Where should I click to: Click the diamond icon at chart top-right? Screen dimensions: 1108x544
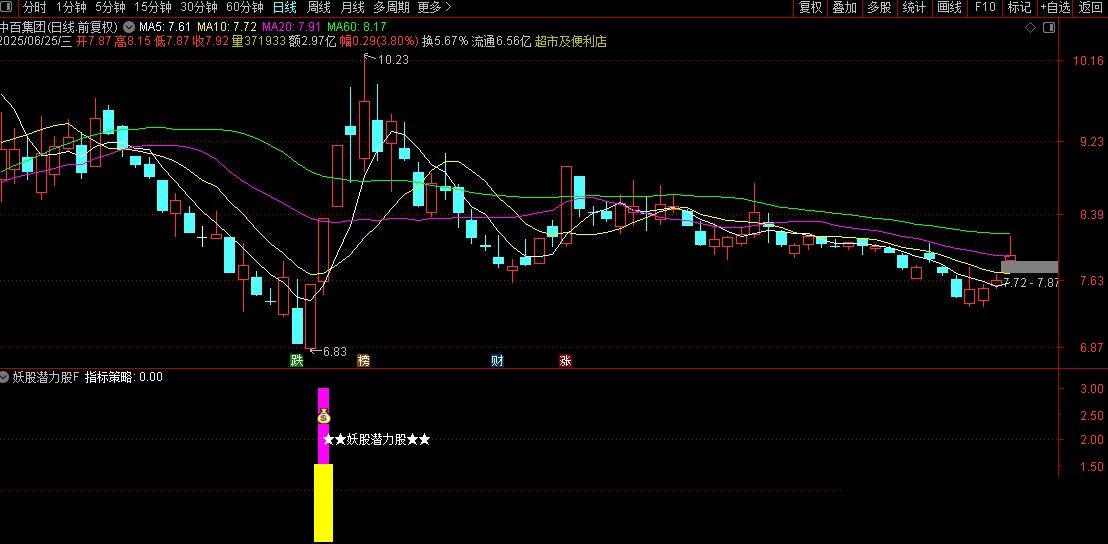1031,28
